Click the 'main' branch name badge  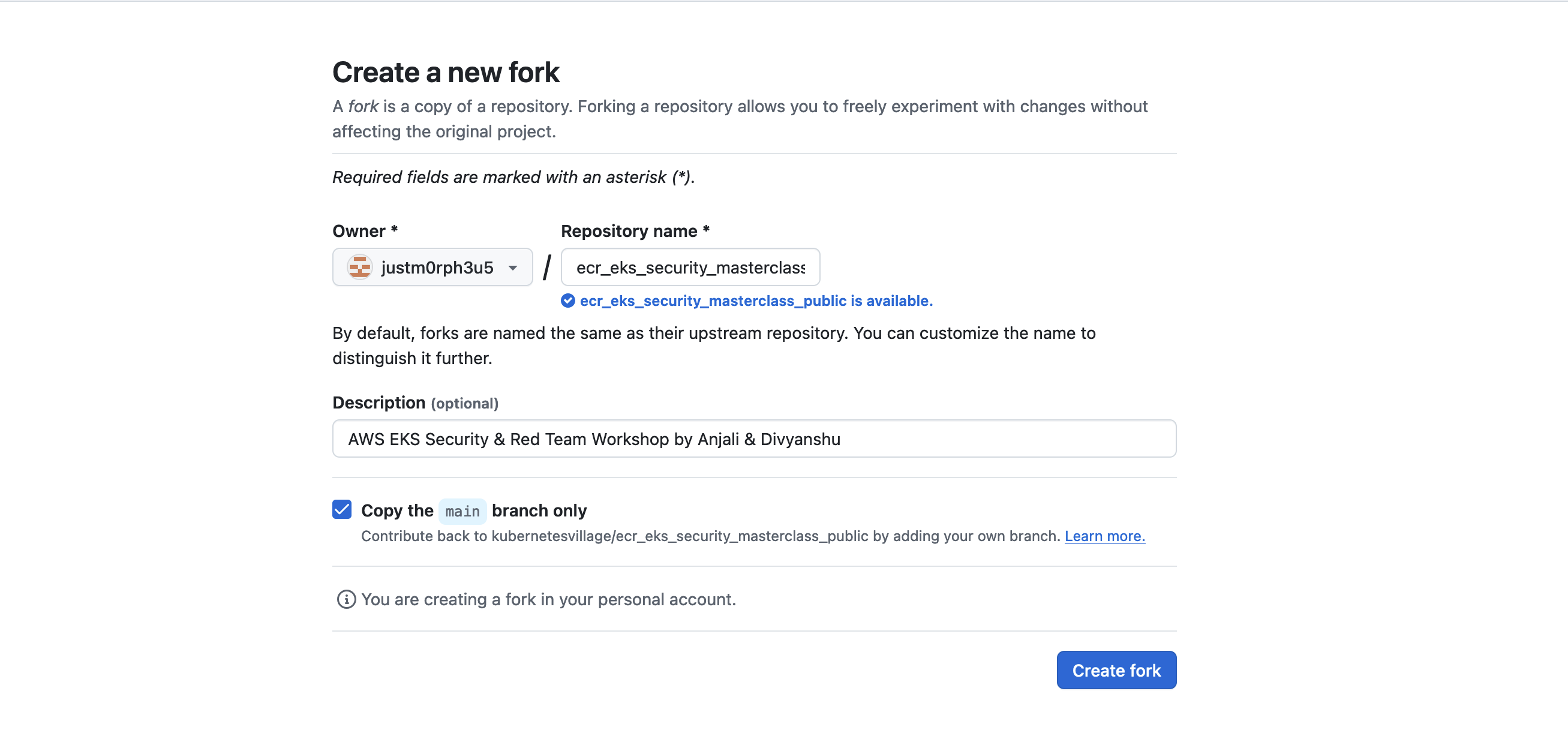click(x=462, y=511)
